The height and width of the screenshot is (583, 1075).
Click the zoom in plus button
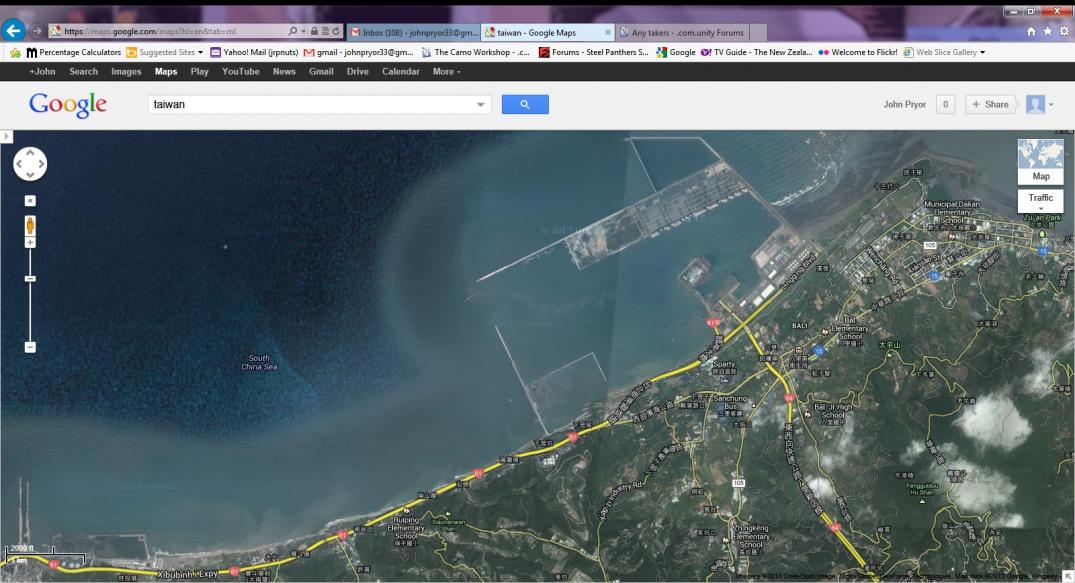tap(30, 242)
